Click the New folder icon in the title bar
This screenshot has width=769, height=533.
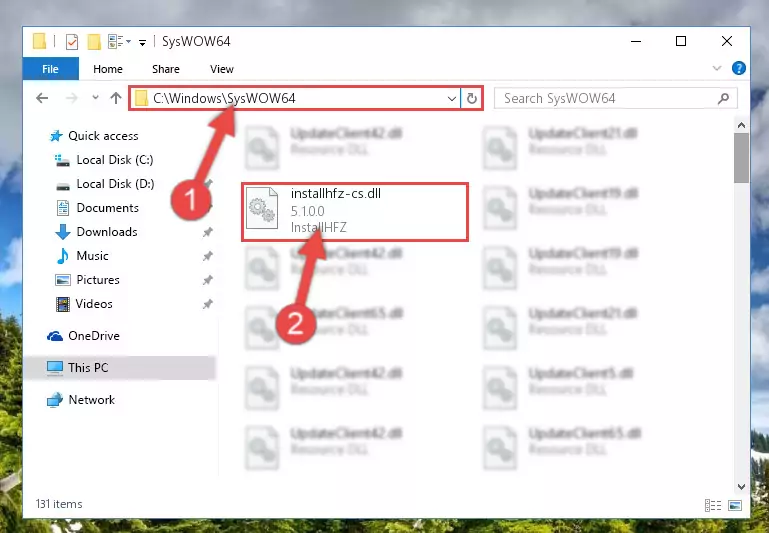[x=94, y=42]
